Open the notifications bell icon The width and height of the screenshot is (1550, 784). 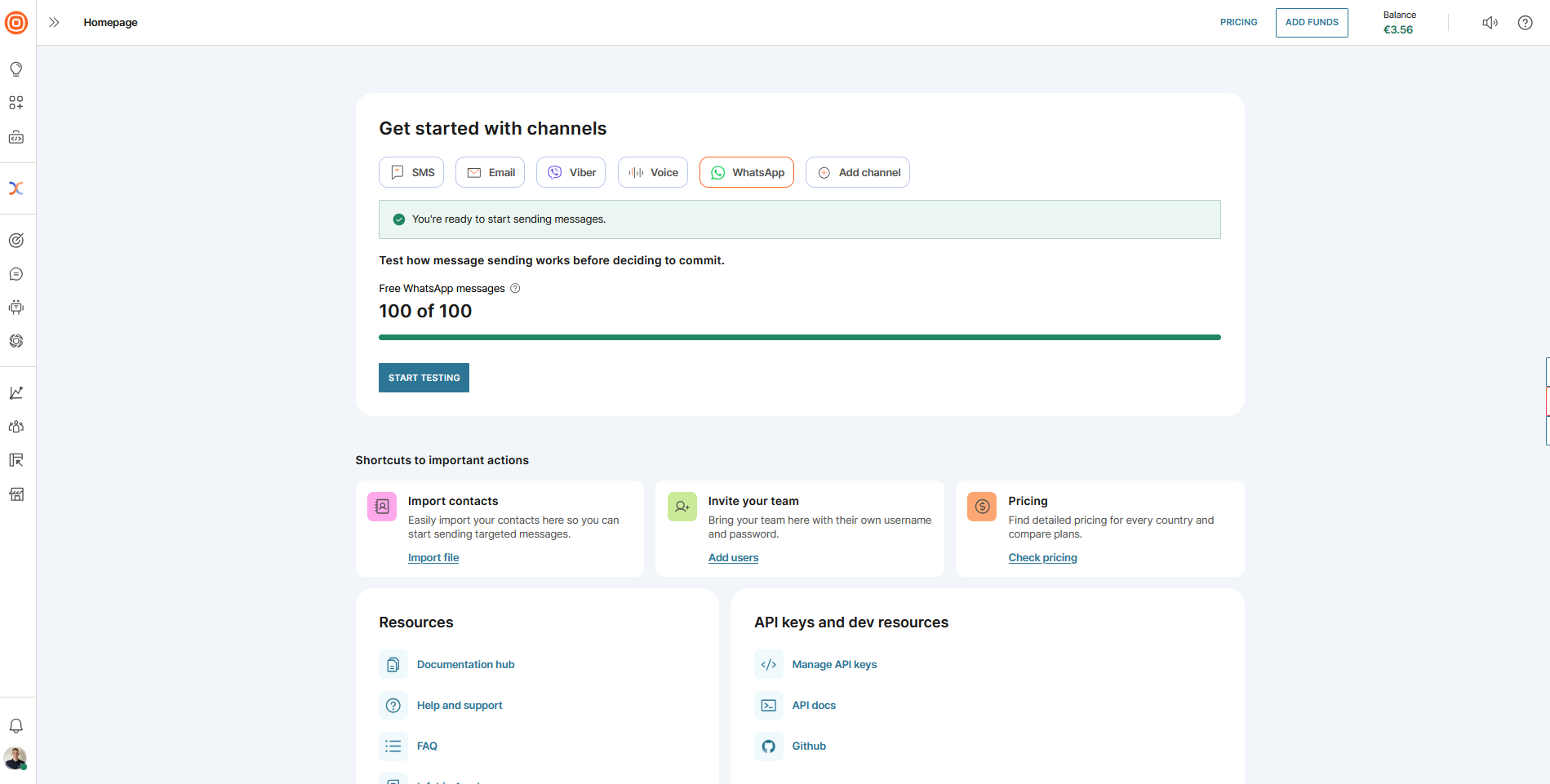[16, 726]
